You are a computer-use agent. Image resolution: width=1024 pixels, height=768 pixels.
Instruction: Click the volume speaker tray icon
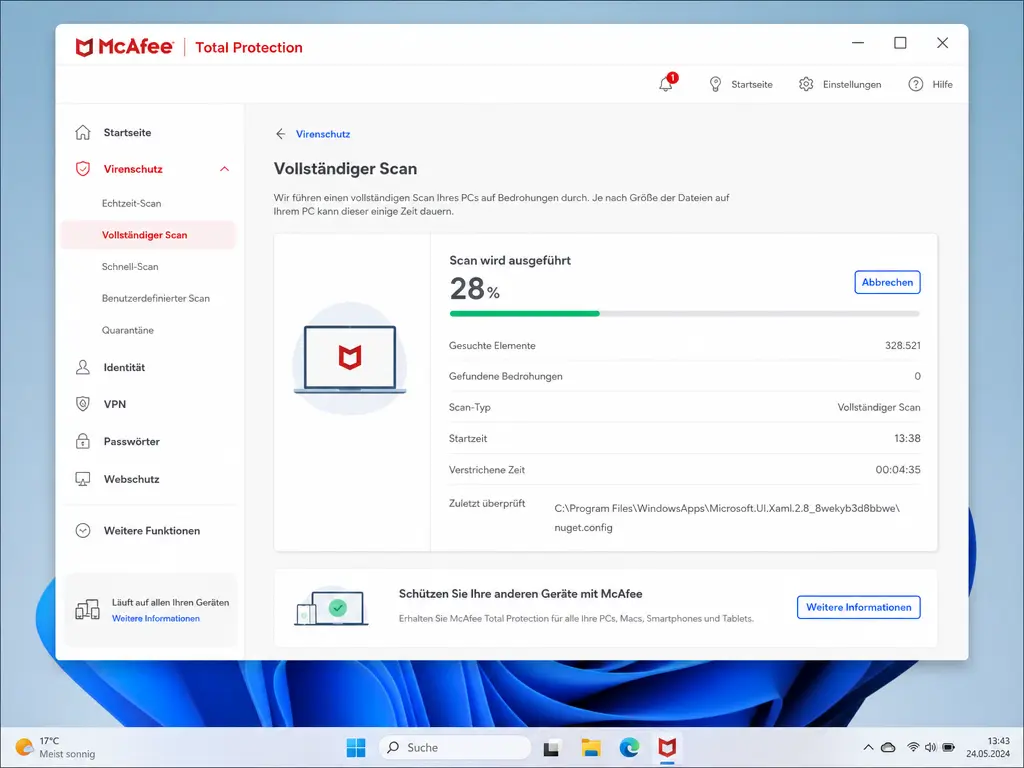[931, 748]
